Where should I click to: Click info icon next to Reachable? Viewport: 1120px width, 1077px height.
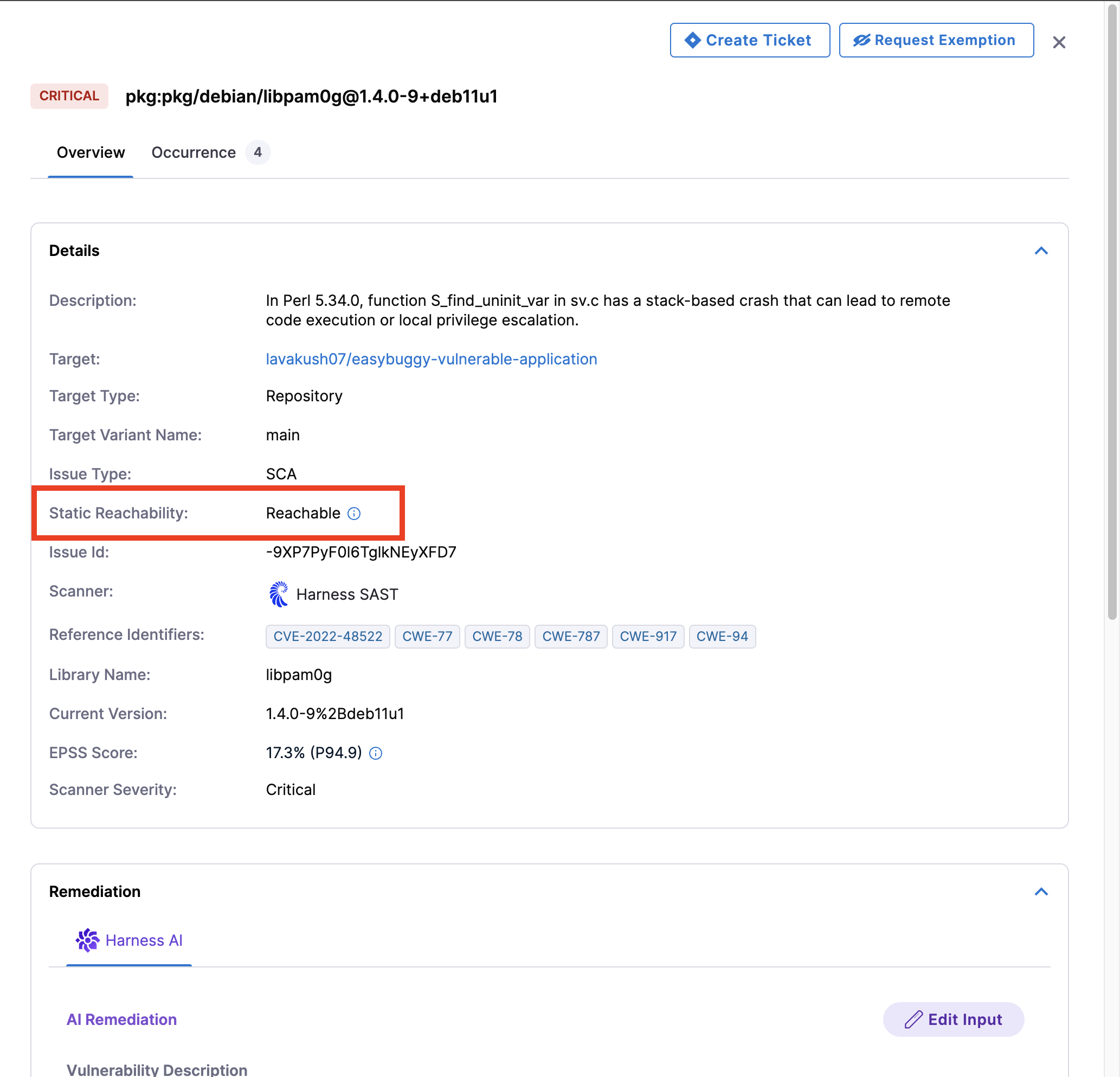[353, 514]
